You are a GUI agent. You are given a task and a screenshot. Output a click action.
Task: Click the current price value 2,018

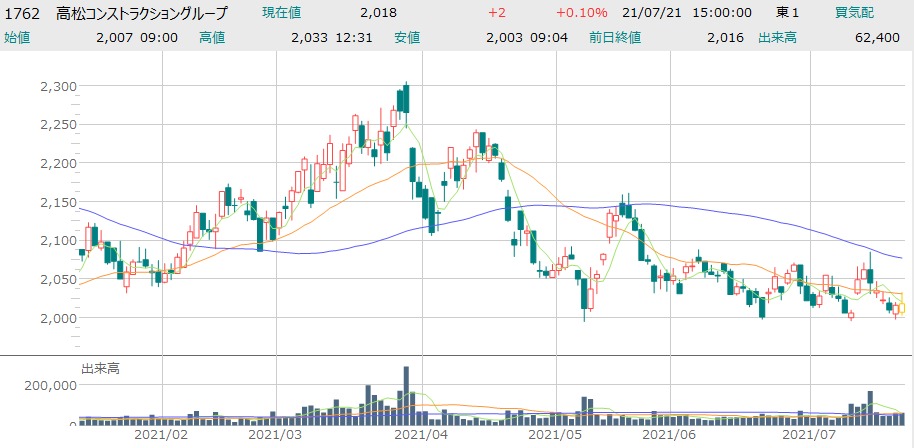pos(378,13)
